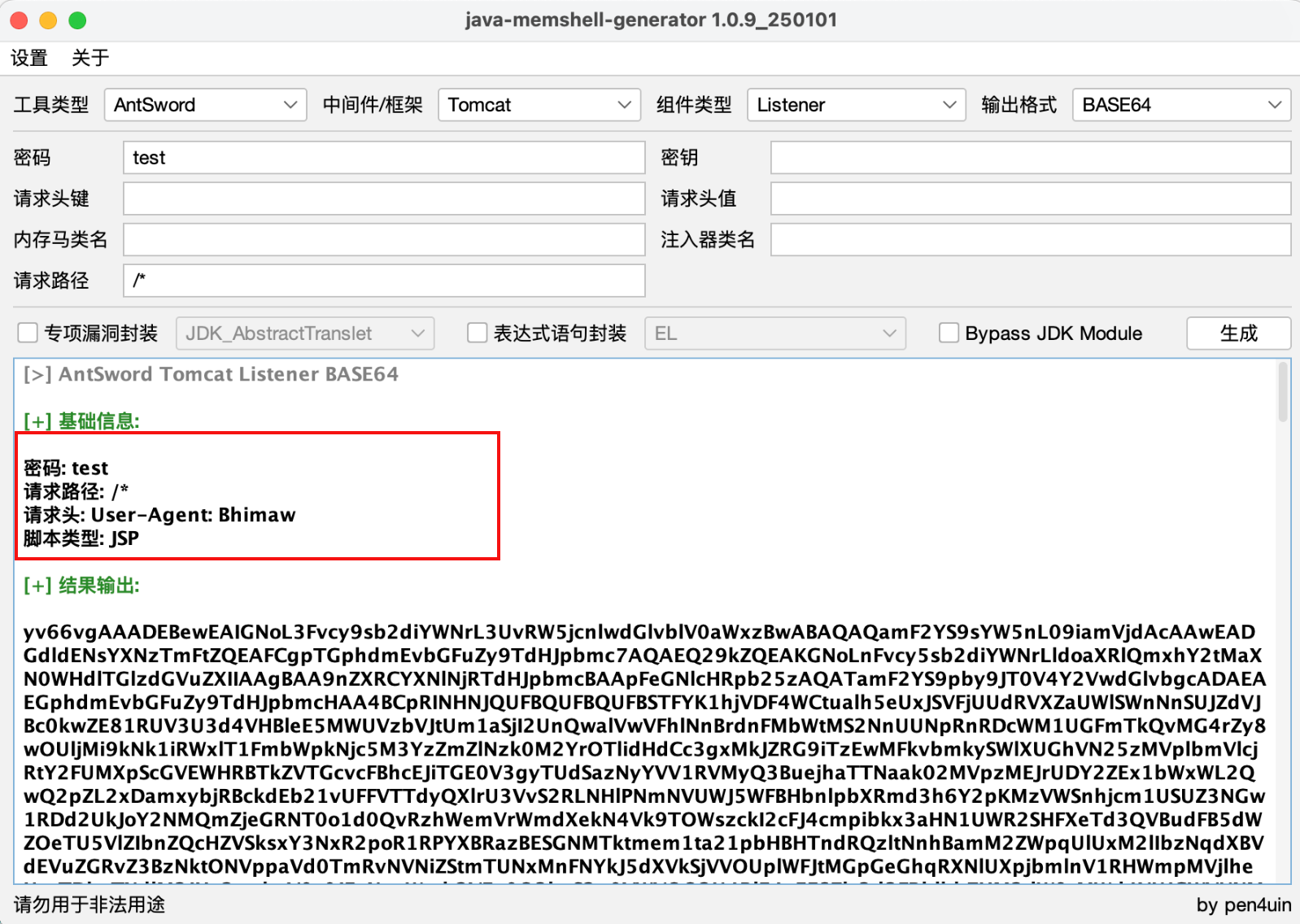Click the first Base64 line starting yv66vg
This screenshot has width=1300, height=924.
click(639, 632)
